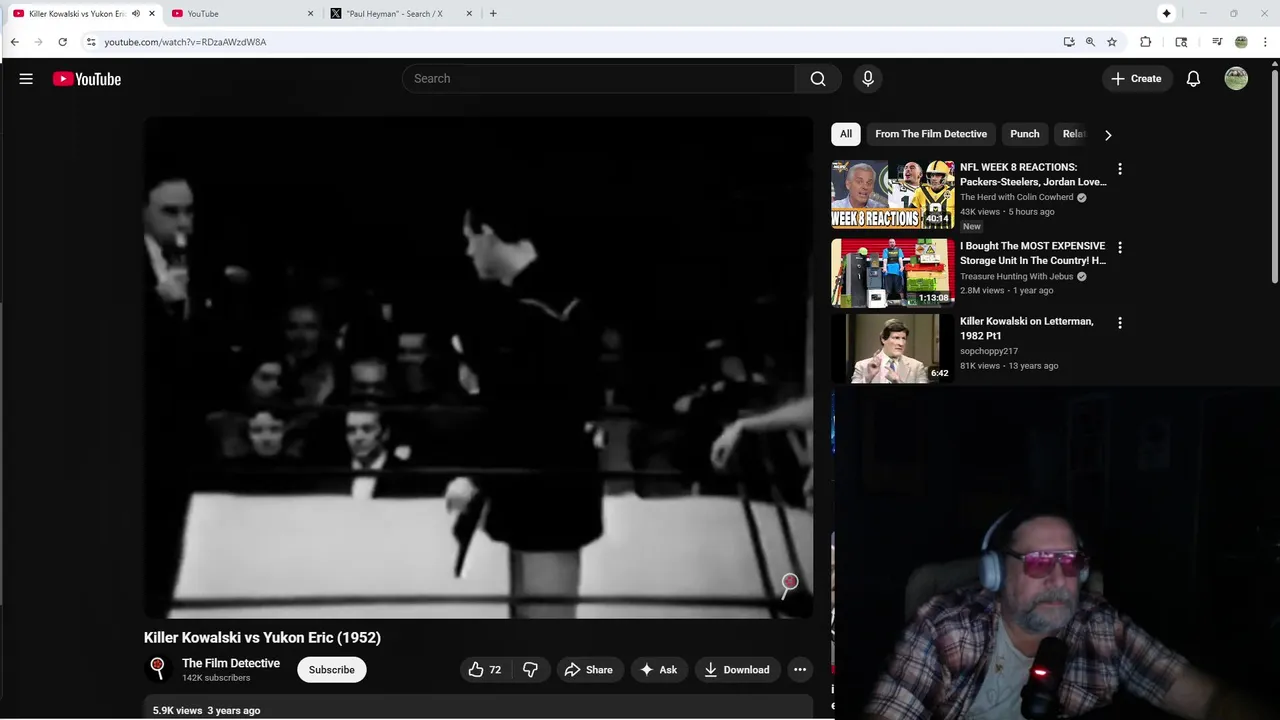Go back in browser history
Image resolution: width=1280 pixels, height=720 pixels.
pyautogui.click(x=15, y=42)
